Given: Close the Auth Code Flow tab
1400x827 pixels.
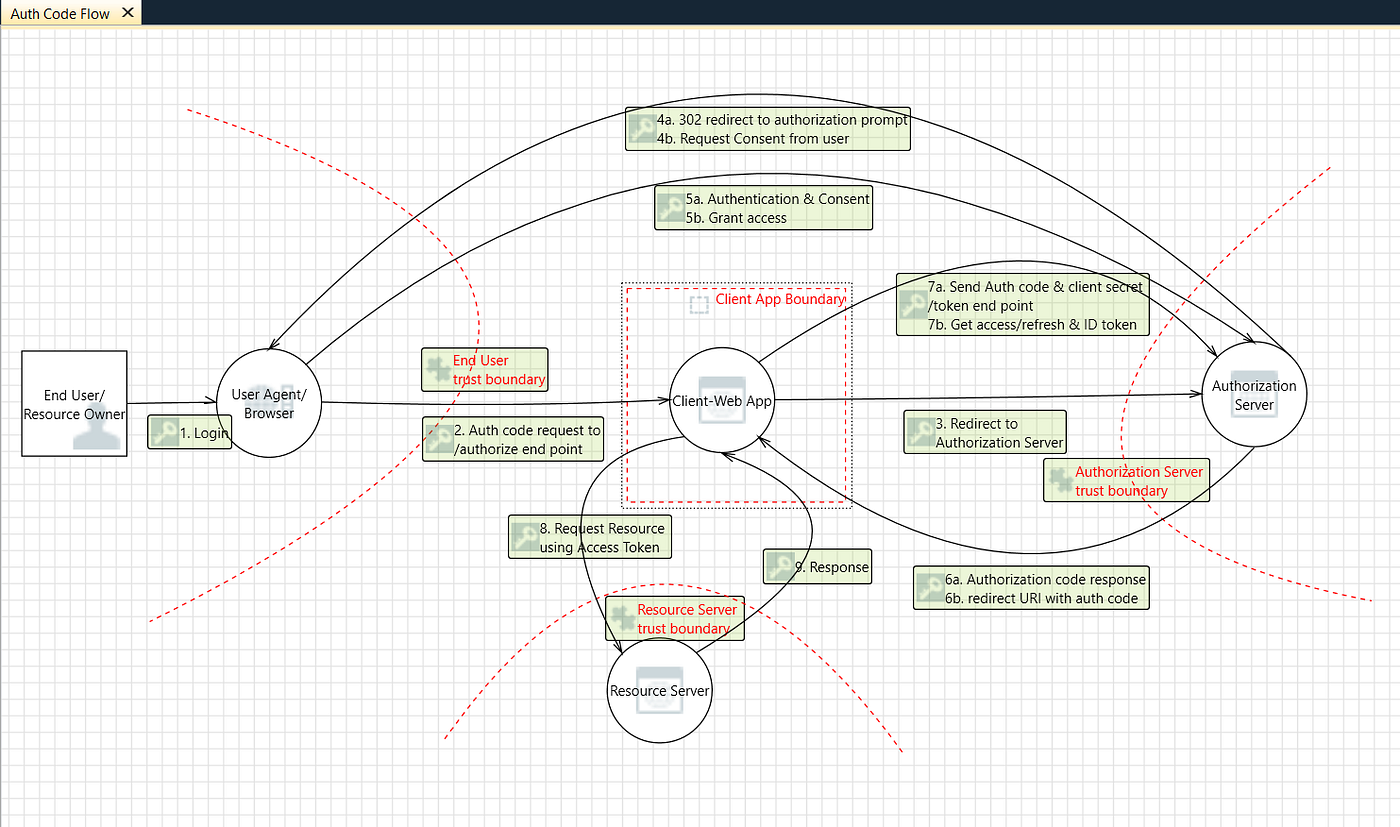Looking at the screenshot, I should point(128,13).
